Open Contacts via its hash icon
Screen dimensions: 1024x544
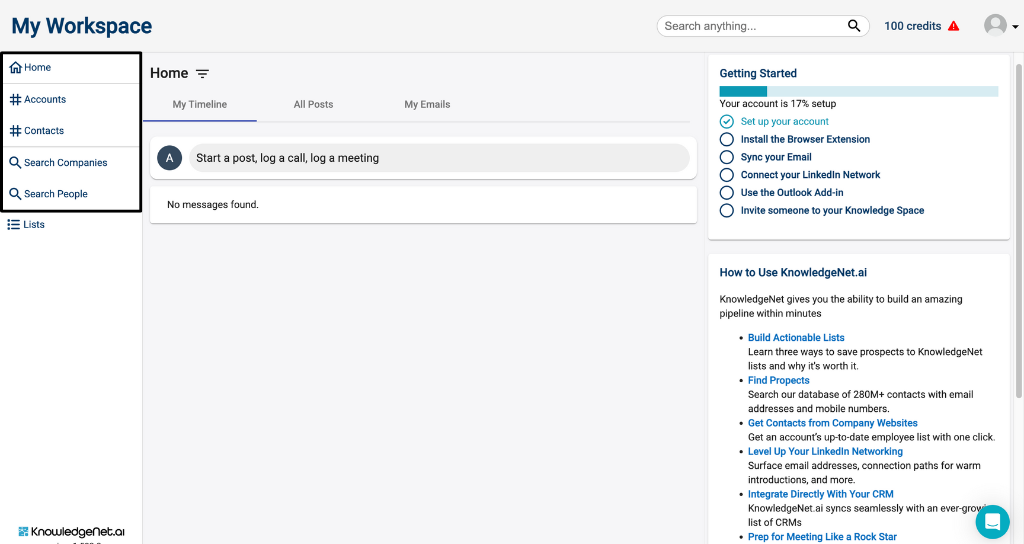(16, 131)
